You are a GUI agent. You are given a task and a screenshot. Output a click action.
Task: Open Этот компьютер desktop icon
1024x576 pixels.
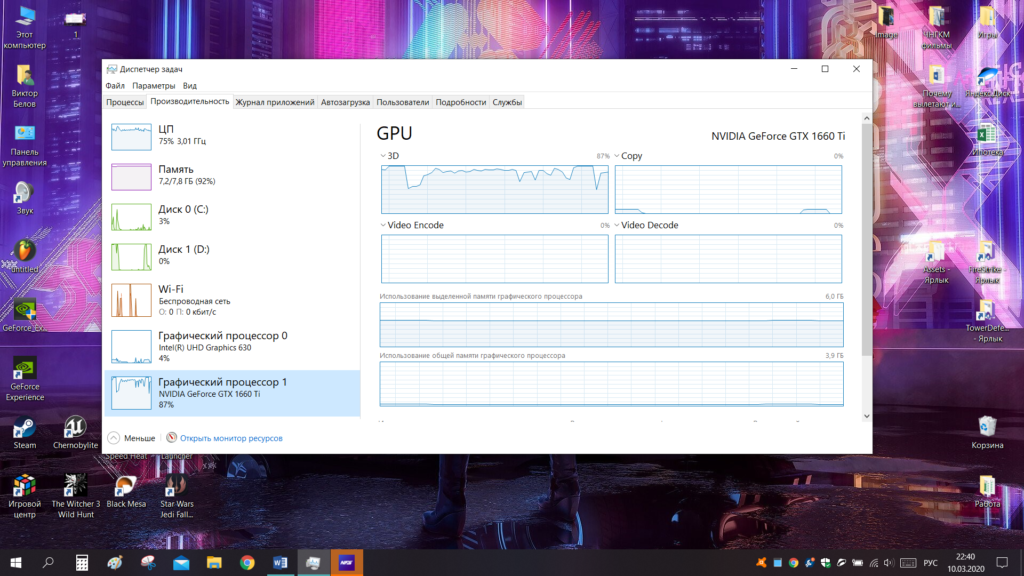25,28
